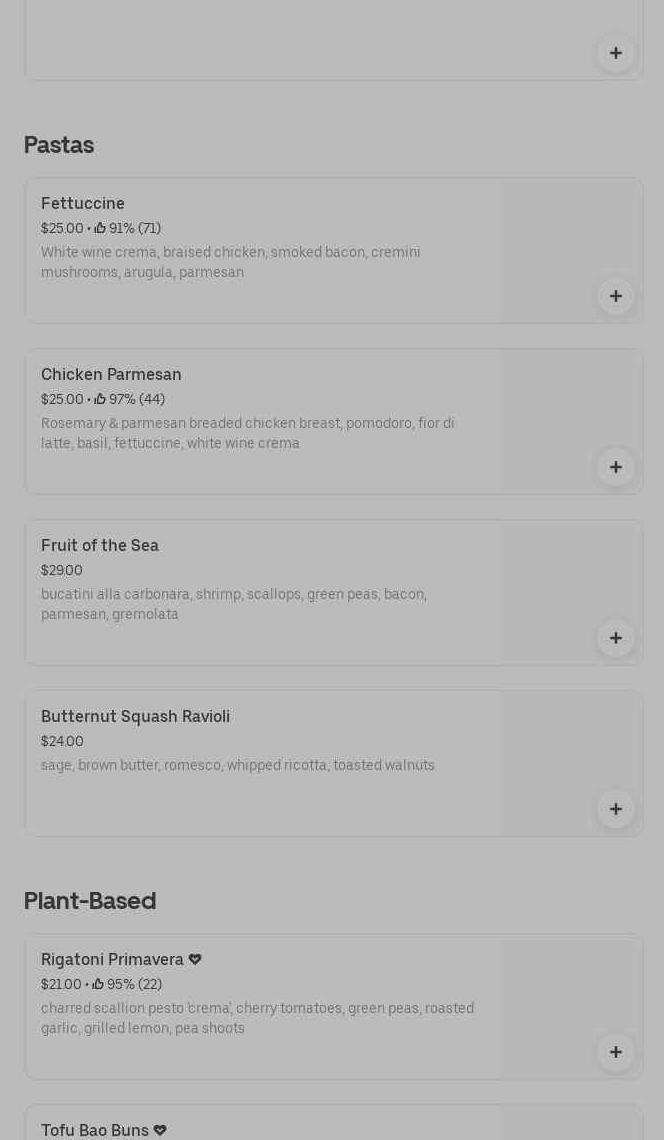Viewport: 664px width, 1140px height.
Task: Tap the plus icon on Butternut Squash Ravioli
Action: (615, 809)
